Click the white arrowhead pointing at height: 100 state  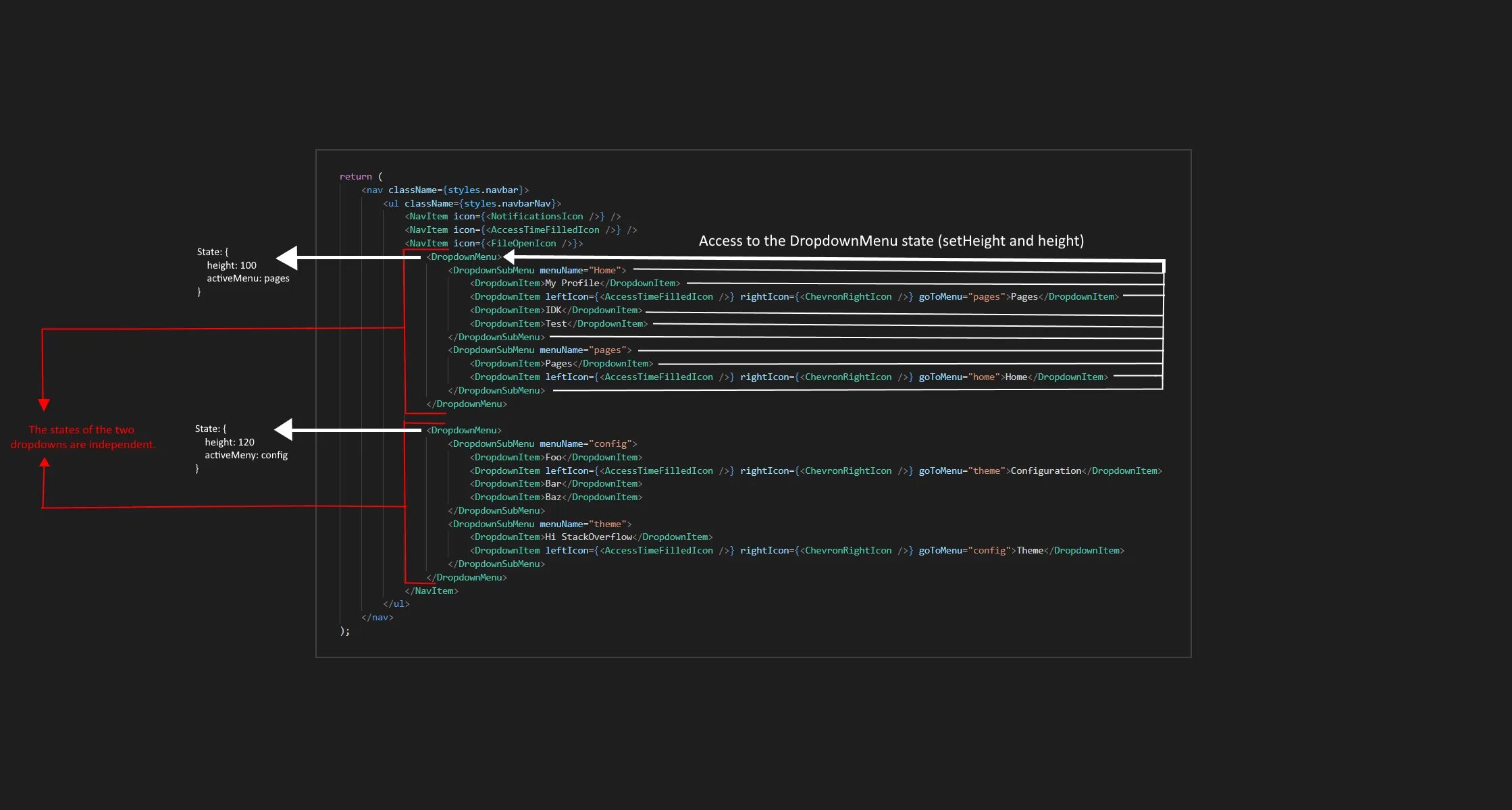(288, 258)
